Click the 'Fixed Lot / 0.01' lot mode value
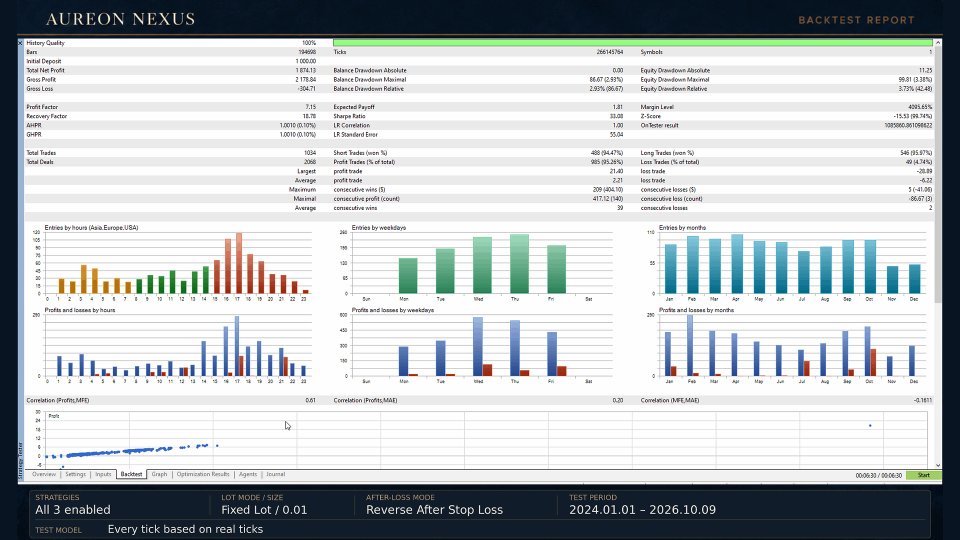960x540 pixels. pyautogui.click(x=264, y=510)
